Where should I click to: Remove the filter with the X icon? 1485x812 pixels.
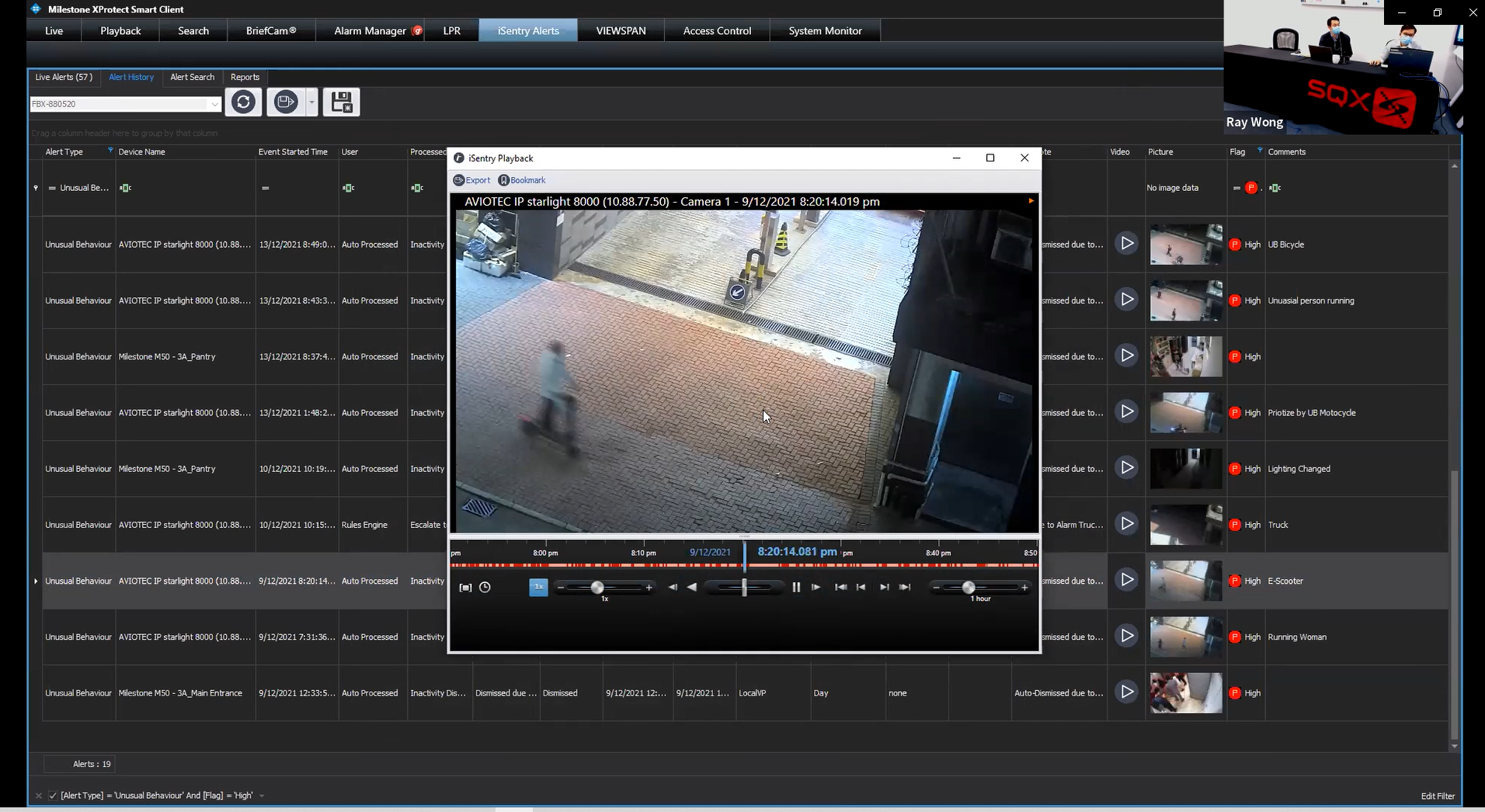point(38,796)
